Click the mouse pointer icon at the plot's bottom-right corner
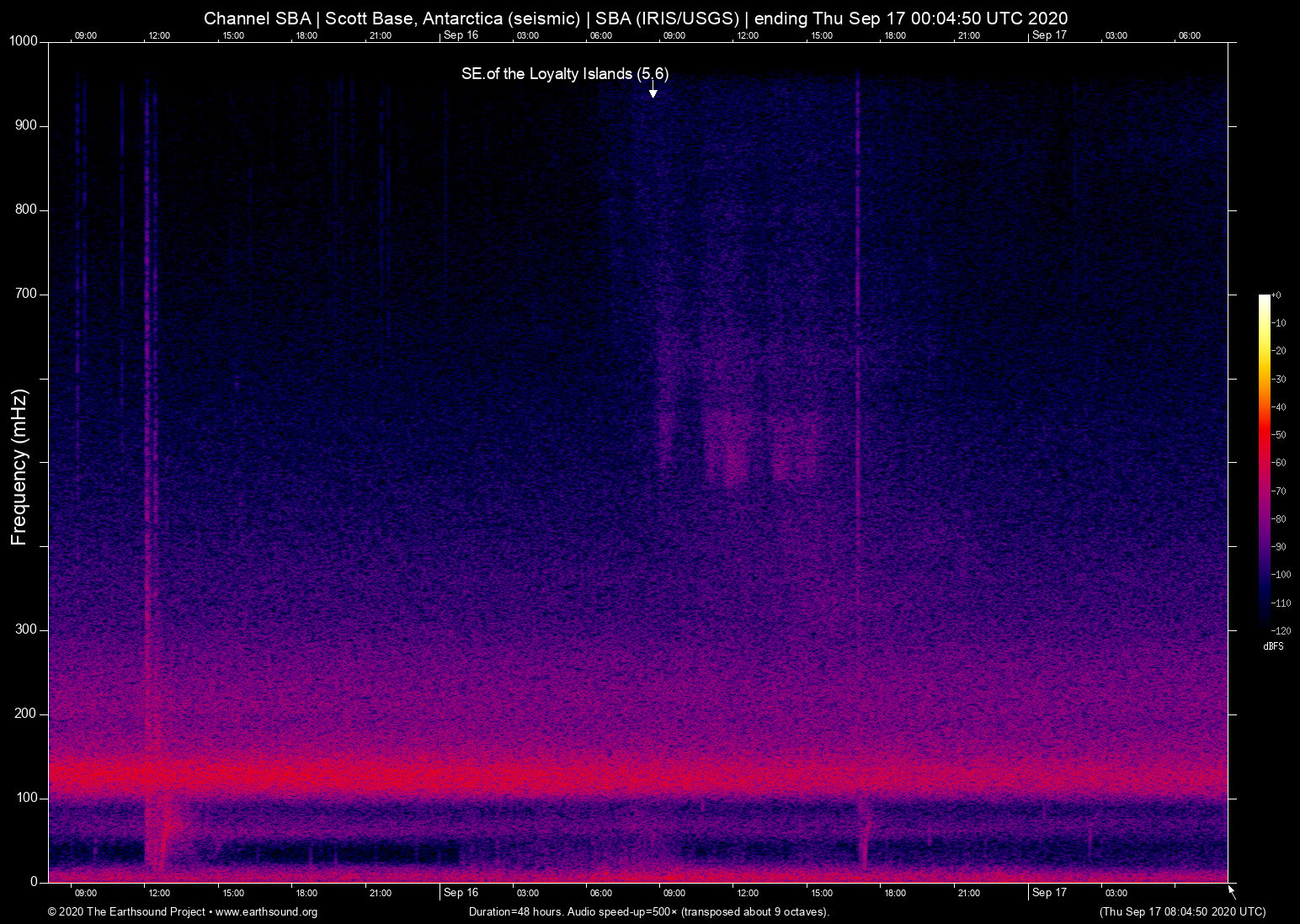The image size is (1300, 924). click(x=1232, y=892)
